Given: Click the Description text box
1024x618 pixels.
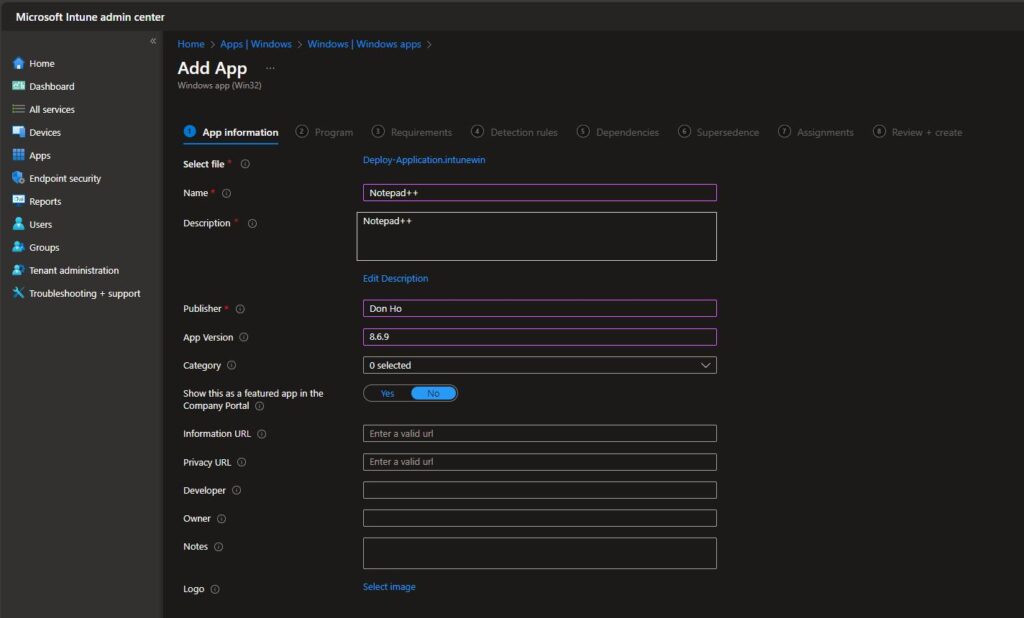Looking at the screenshot, I should point(536,236).
